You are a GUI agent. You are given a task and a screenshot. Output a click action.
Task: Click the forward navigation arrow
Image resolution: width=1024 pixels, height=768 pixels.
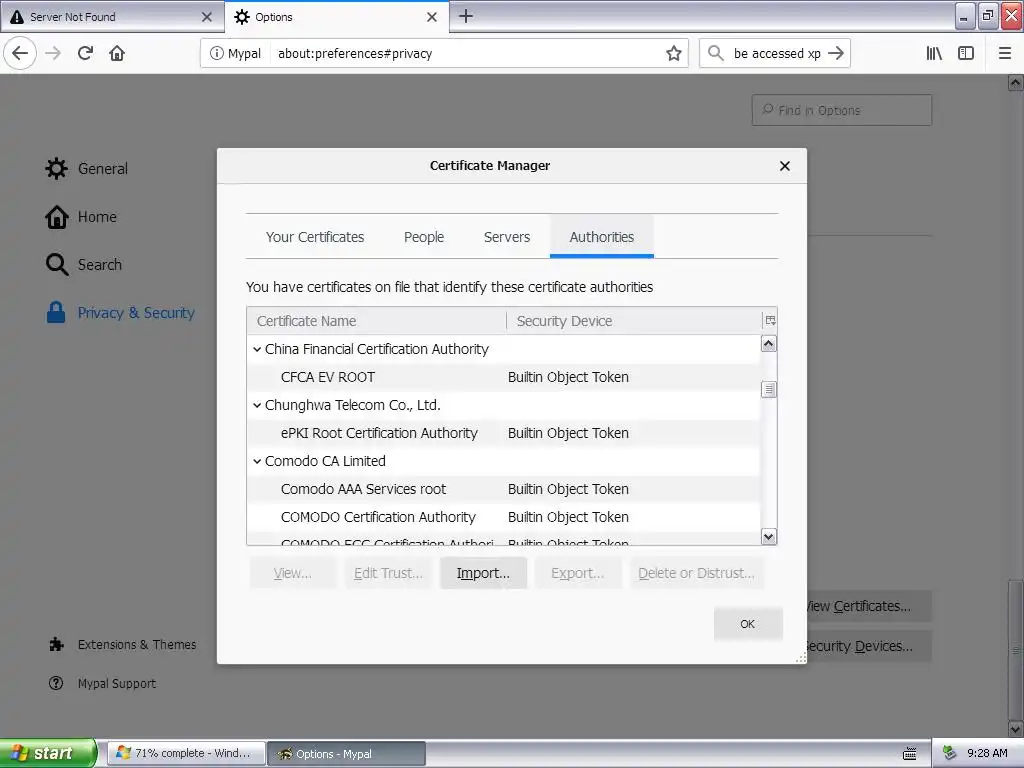coord(54,53)
